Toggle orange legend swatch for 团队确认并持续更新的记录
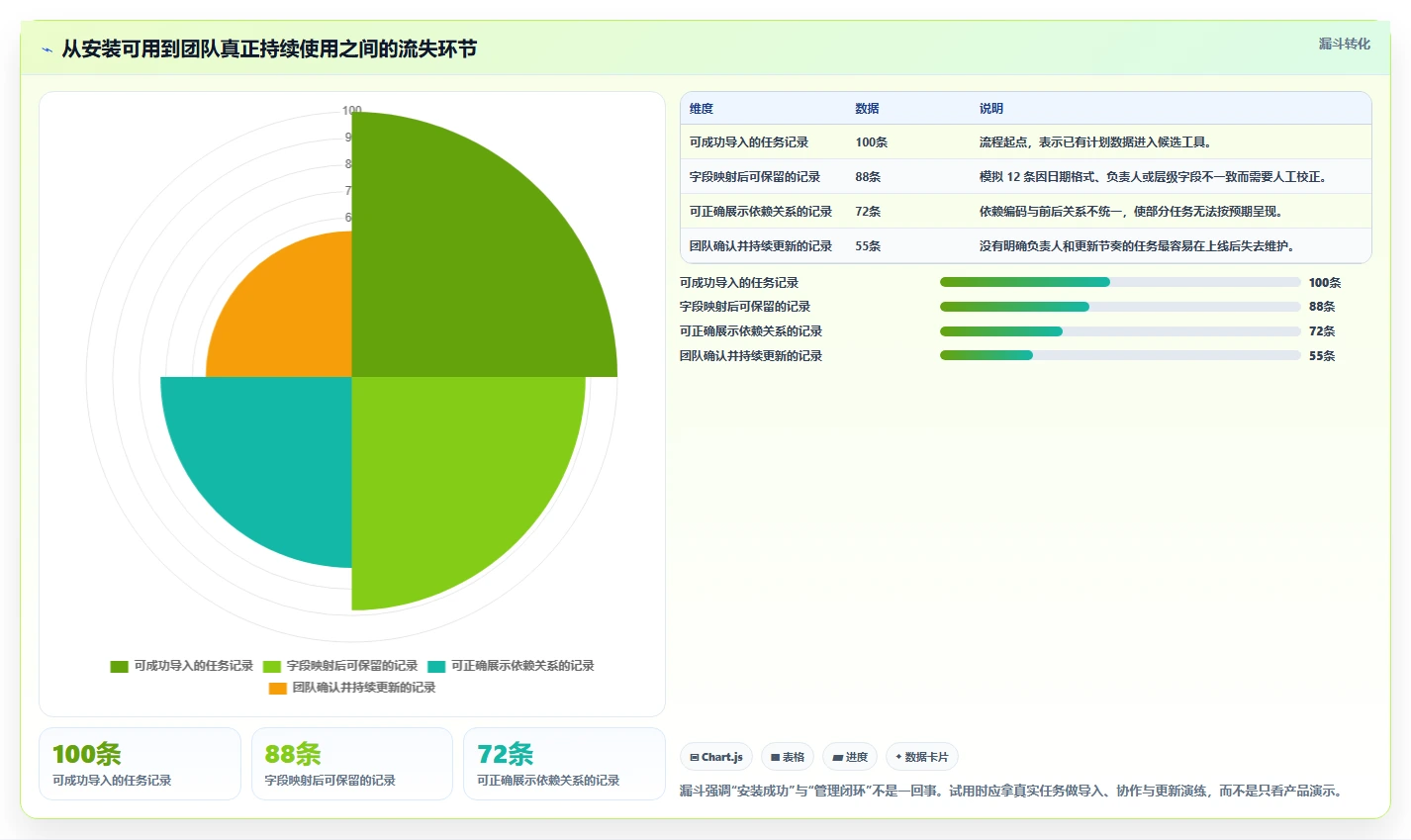 (278, 689)
